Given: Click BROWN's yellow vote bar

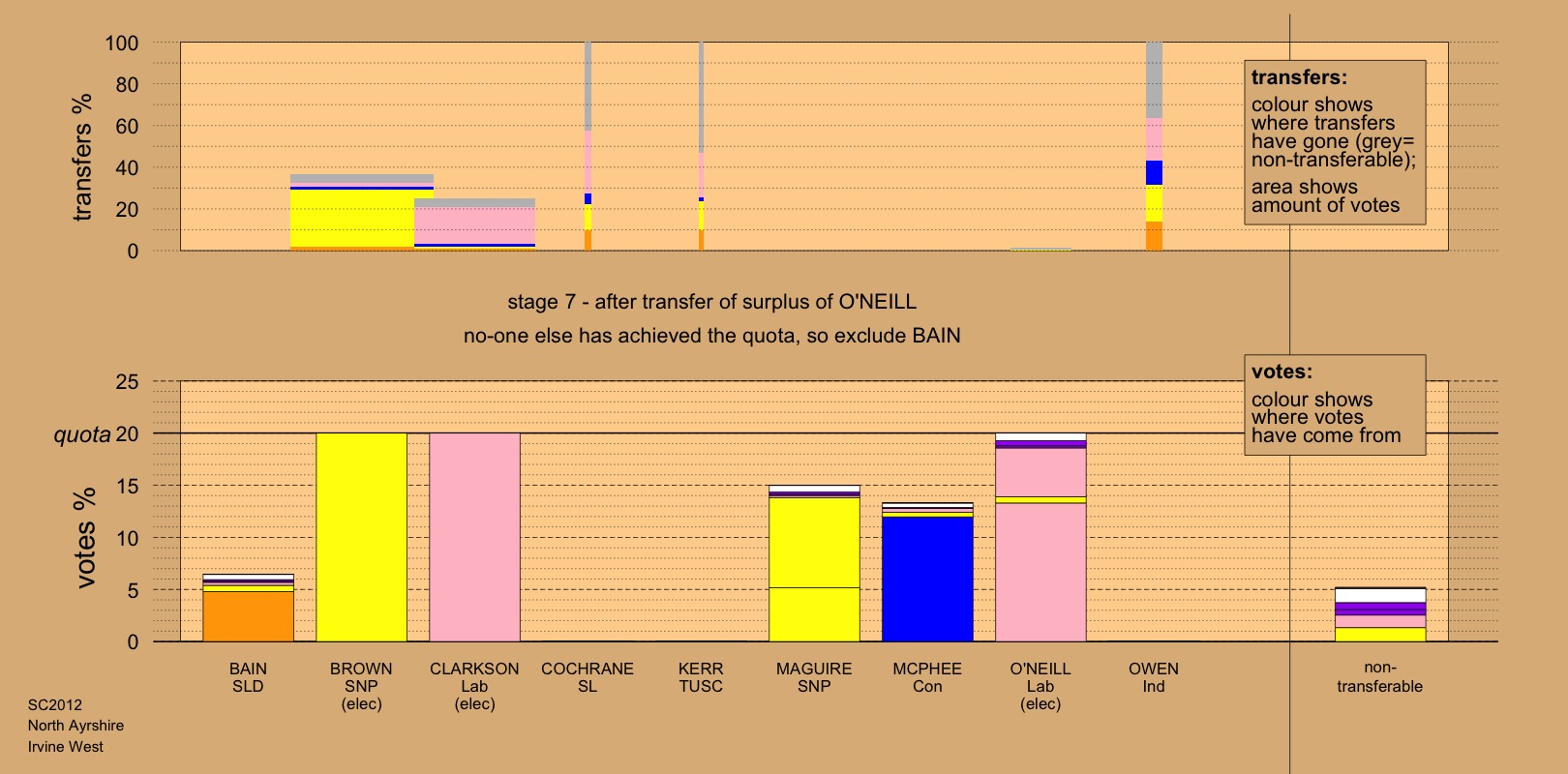Looking at the screenshot, I should (361, 537).
